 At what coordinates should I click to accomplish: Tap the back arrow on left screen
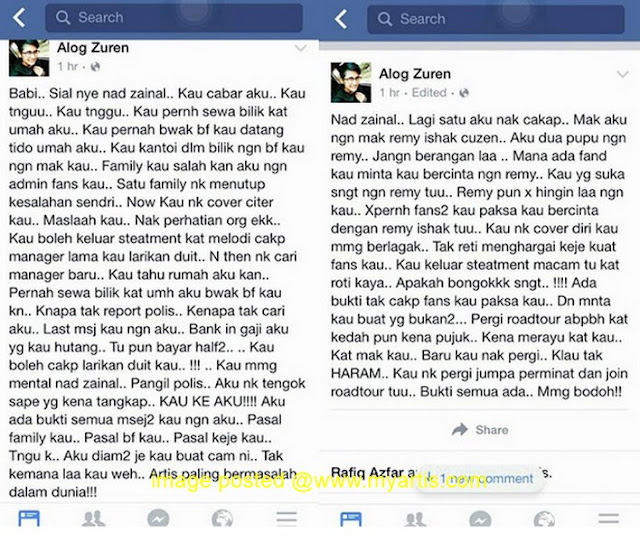pos(19,18)
